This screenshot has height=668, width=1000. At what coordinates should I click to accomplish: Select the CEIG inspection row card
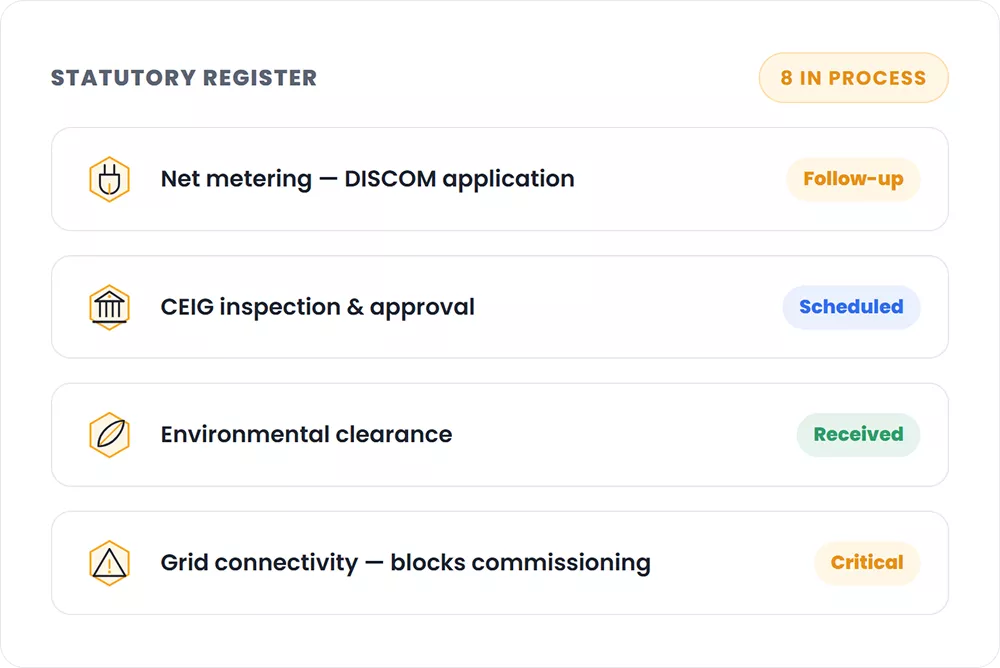tap(500, 307)
